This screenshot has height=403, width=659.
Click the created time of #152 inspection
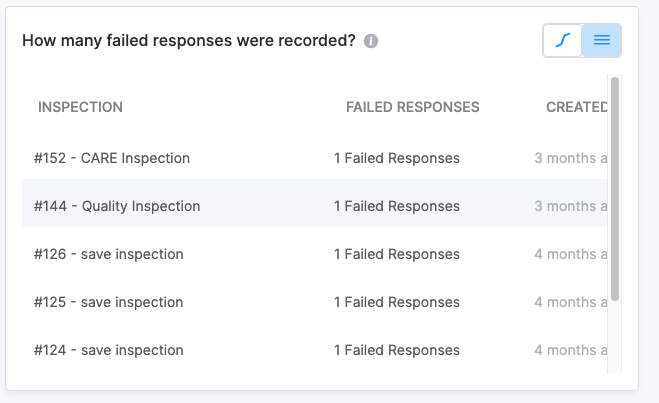pos(570,158)
